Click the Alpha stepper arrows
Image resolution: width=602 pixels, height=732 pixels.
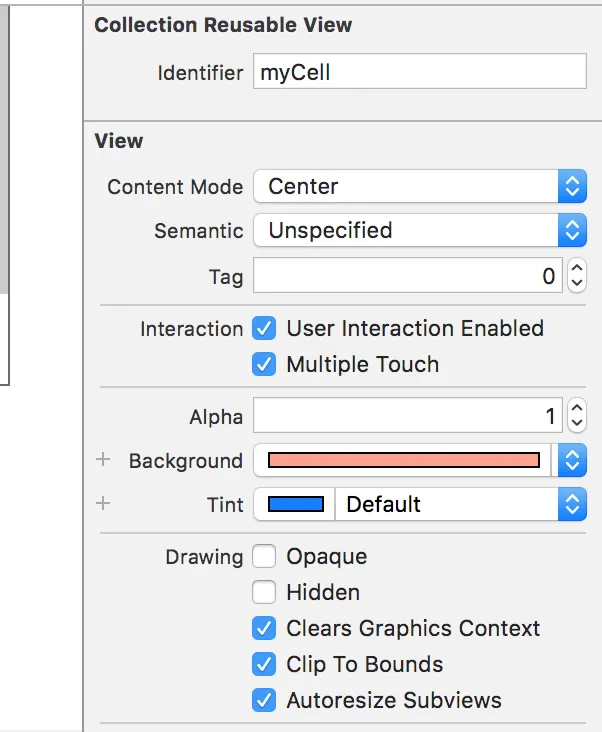point(576,415)
